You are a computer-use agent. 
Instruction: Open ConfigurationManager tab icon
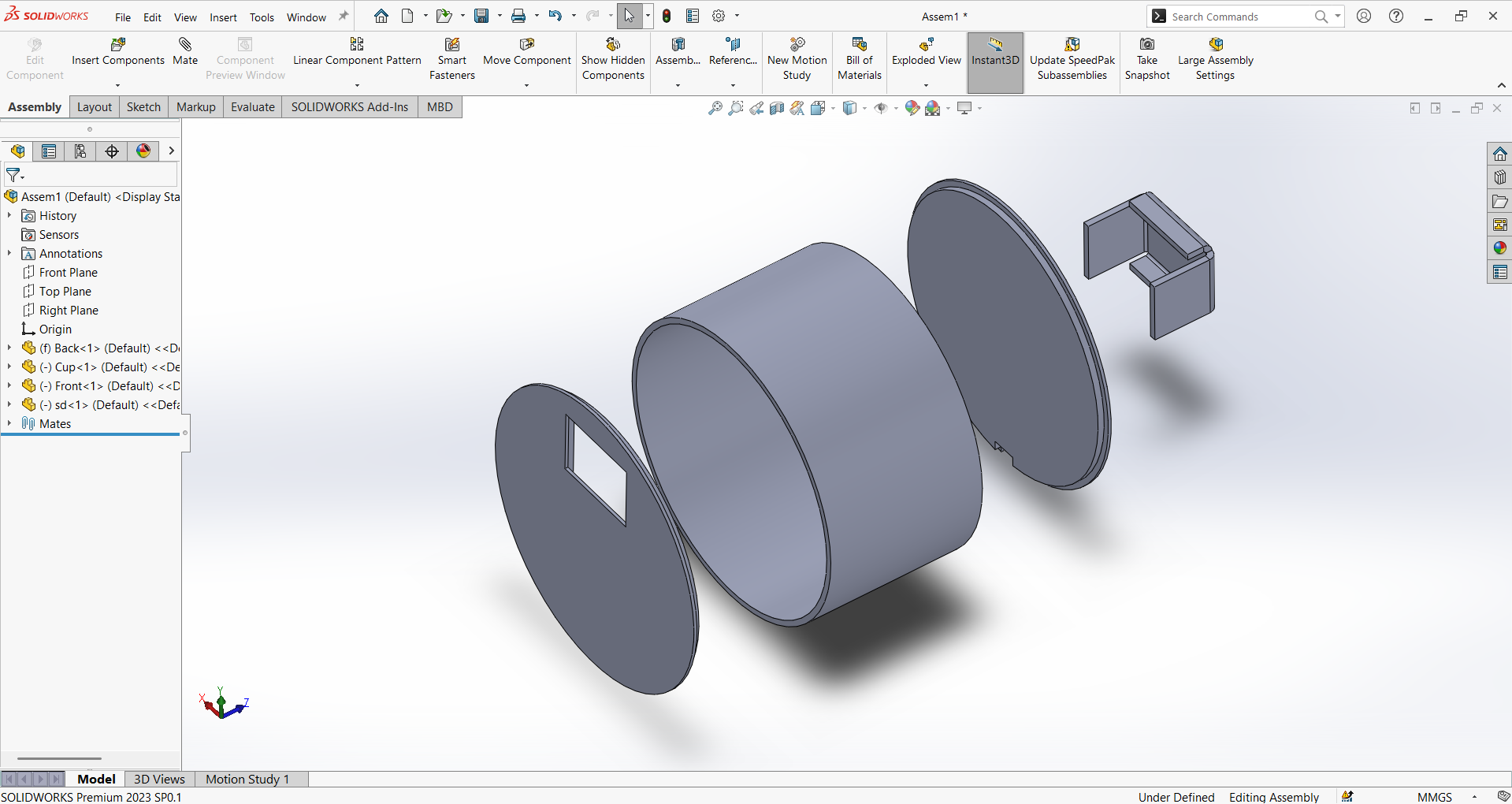click(80, 151)
